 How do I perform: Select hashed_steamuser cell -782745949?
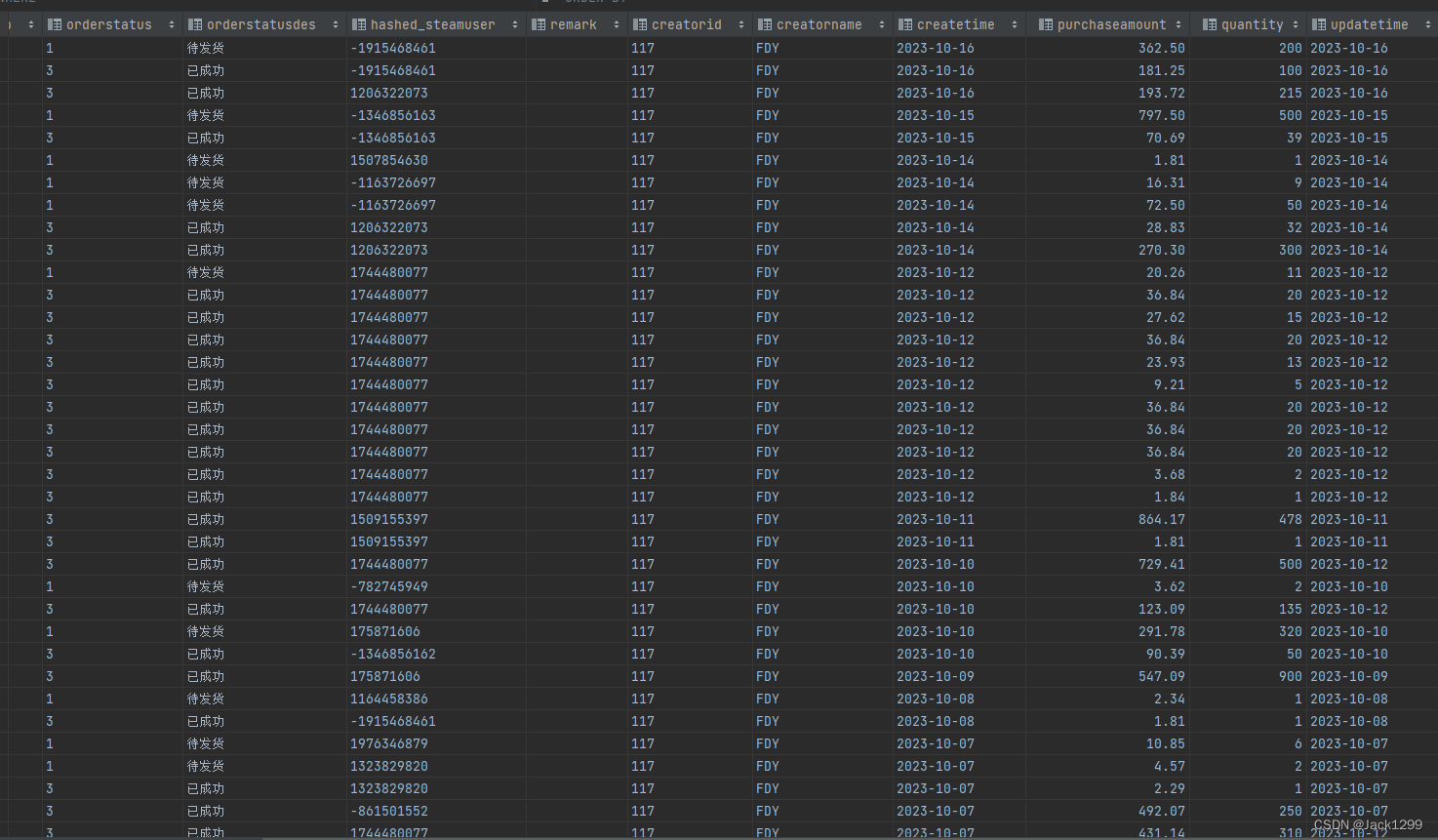(x=389, y=586)
